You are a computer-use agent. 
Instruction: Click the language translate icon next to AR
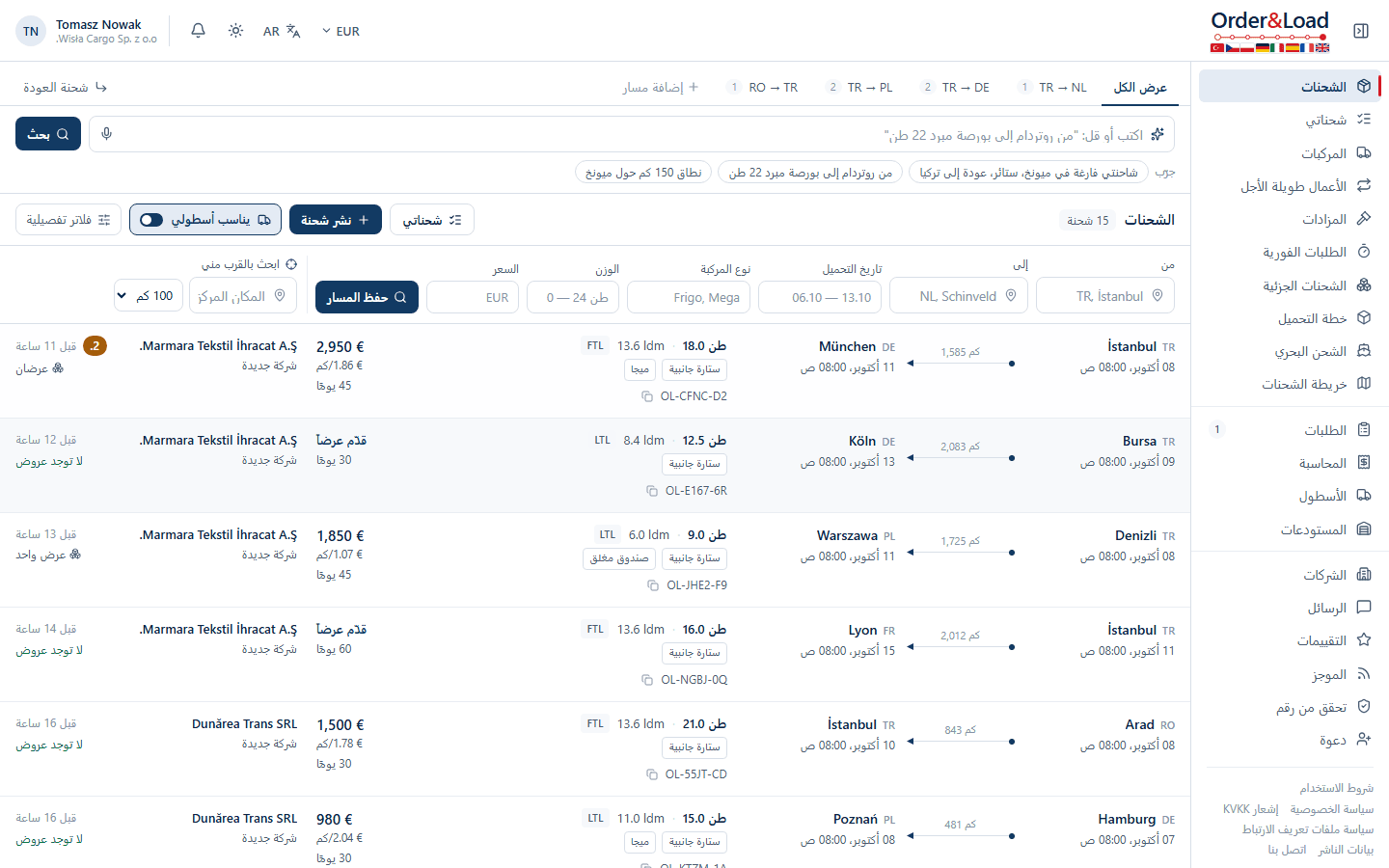pos(293,32)
